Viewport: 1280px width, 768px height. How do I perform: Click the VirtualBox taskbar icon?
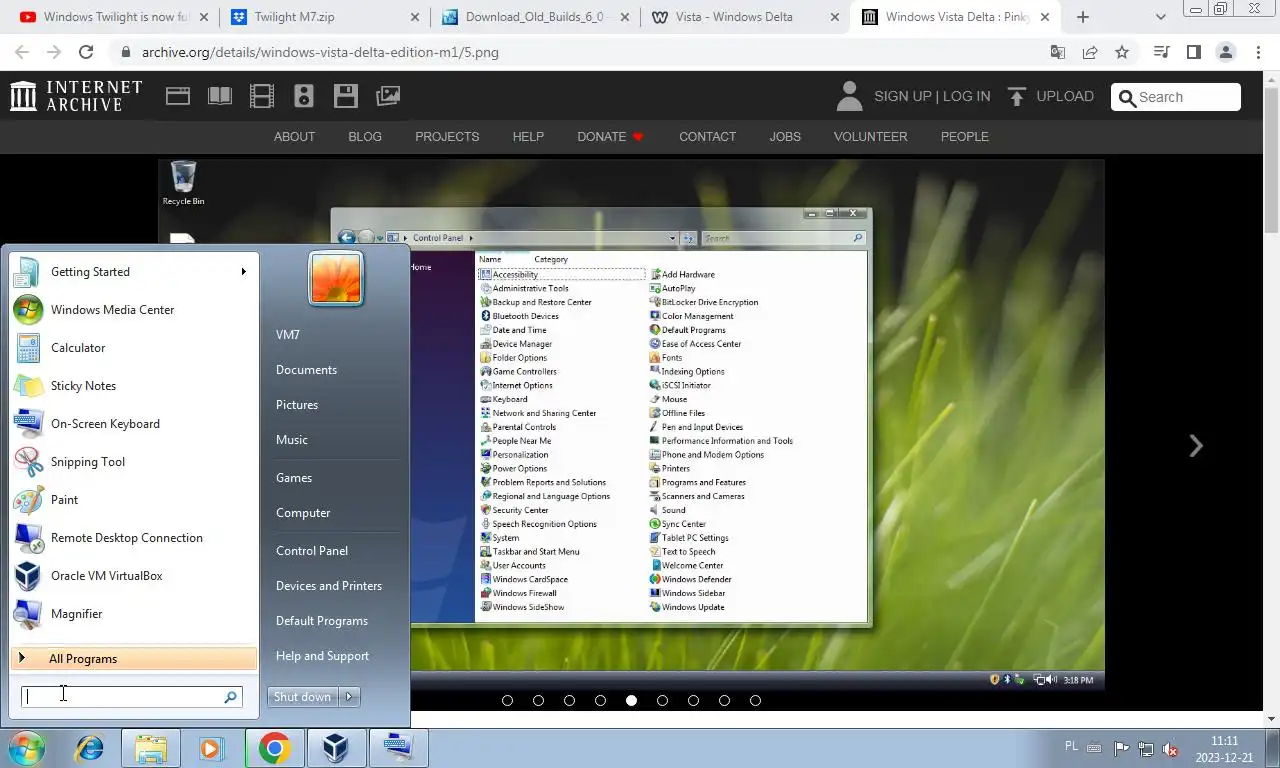(334, 748)
